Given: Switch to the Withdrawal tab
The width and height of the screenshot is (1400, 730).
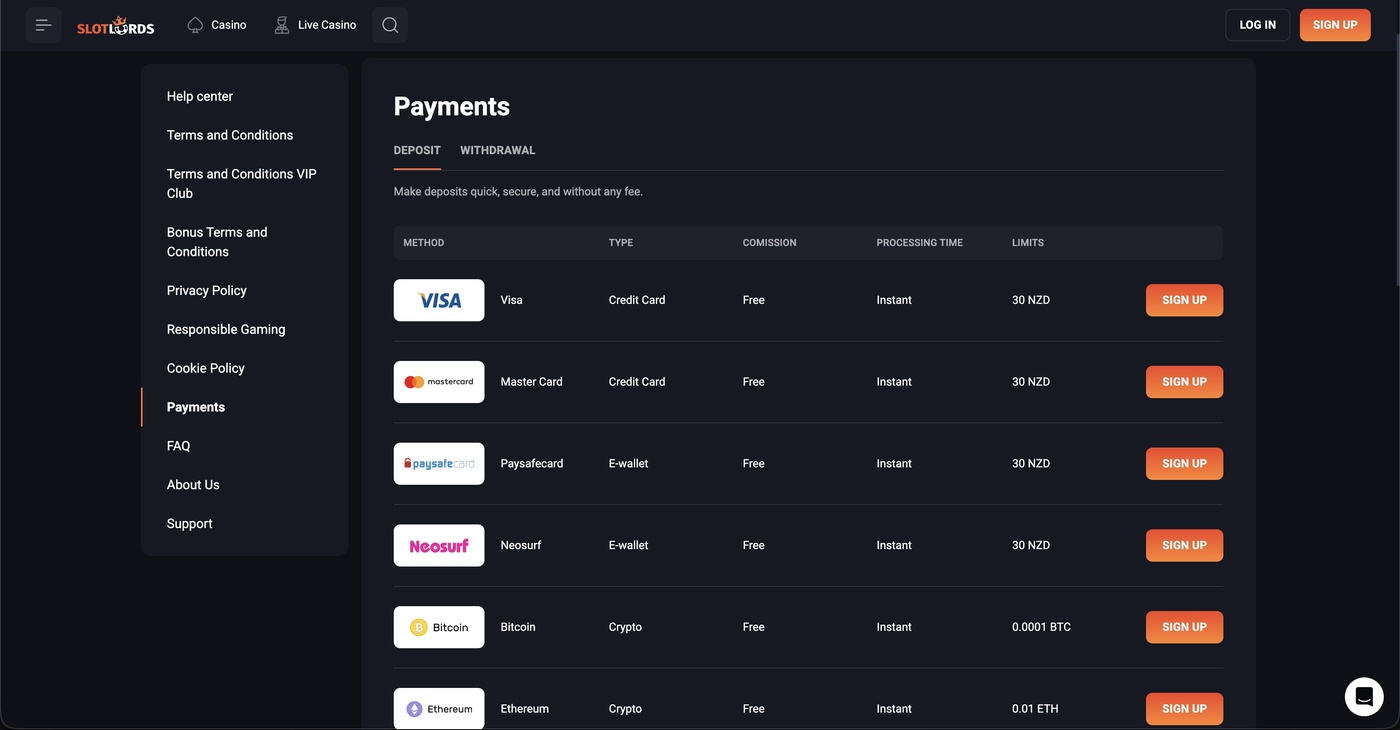Looking at the screenshot, I should click(x=498, y=151).
